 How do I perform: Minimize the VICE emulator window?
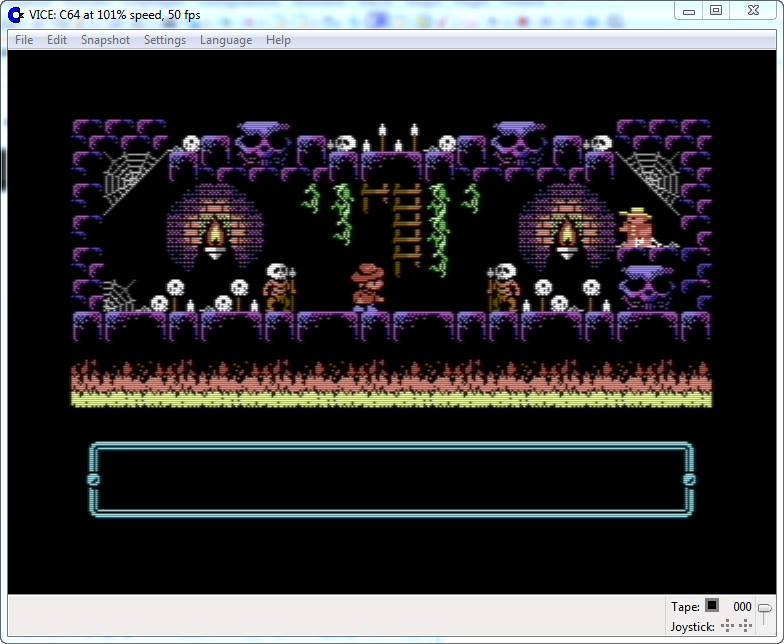tap(689, 10)
